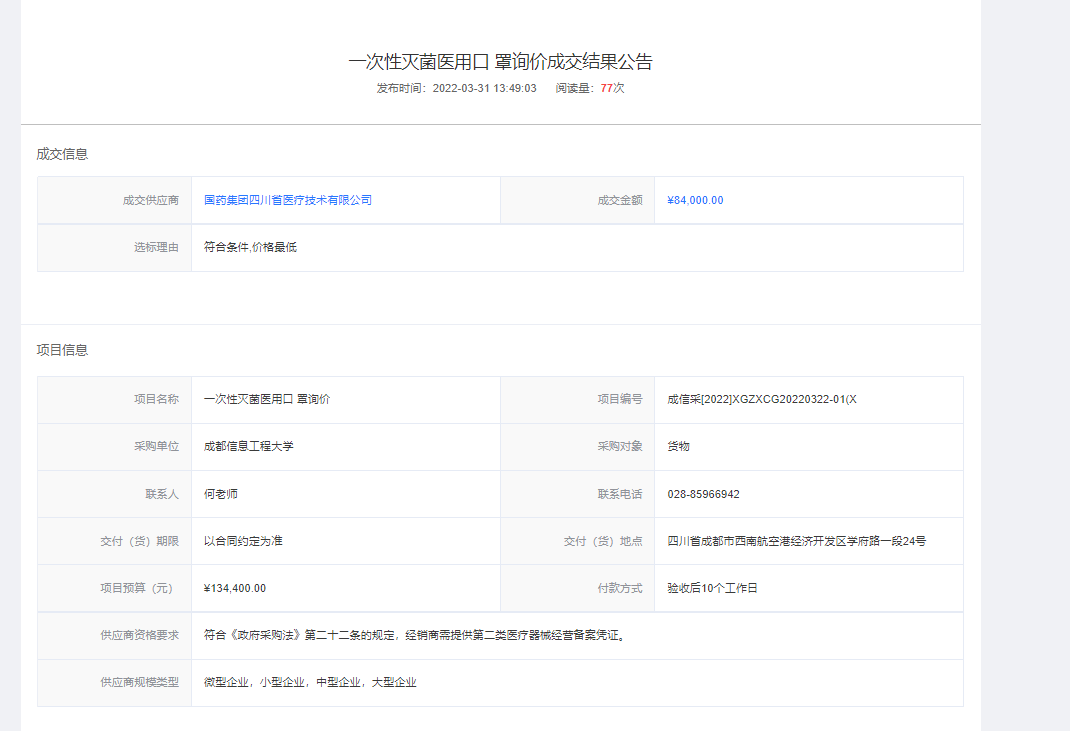Click the 成交信息 section header
1070x731 pixels.
pyautogui.click(x=62, y=154)
